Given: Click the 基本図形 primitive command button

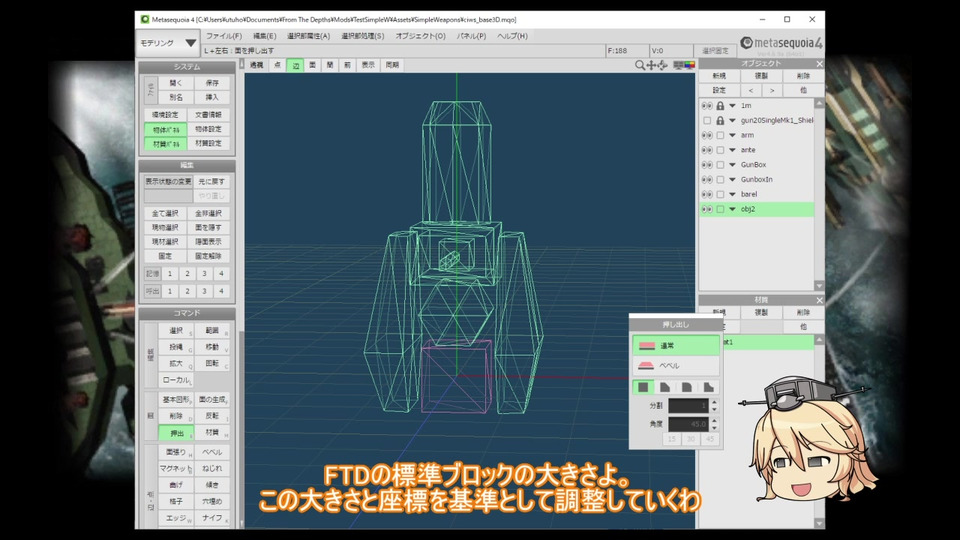Looking at the screenshot, I should [176, 400].
